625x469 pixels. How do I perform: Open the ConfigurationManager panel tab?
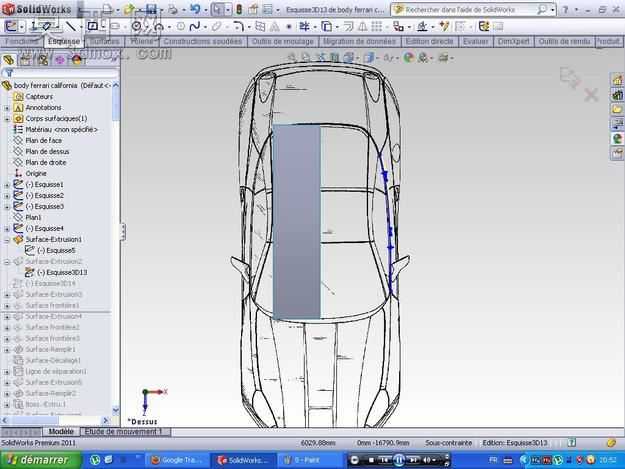pyautogui.click(x=43, y=60)
